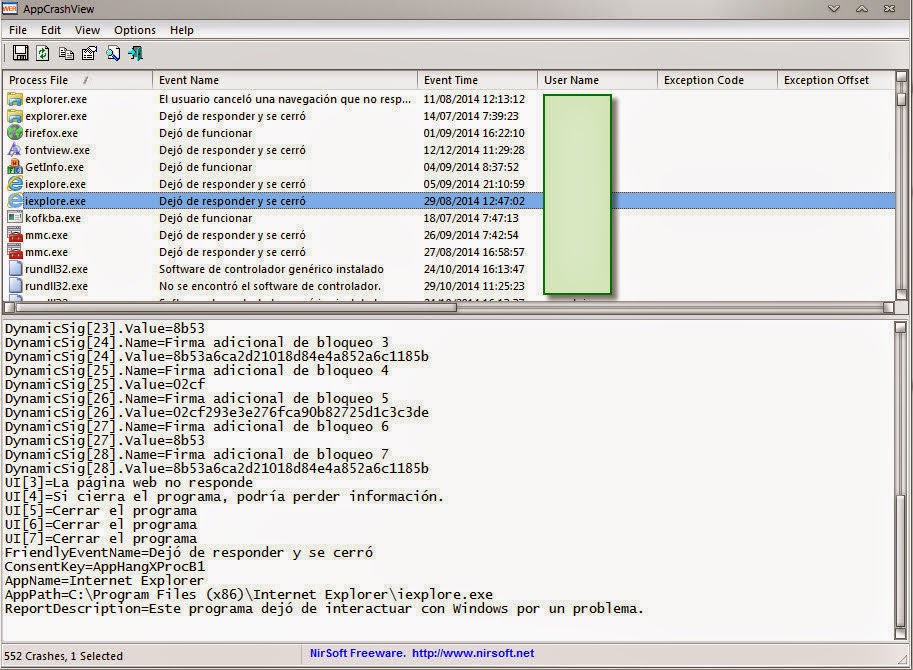Click 'No se encontró el software de controlador.' event
The width and height of the screenshot is (913, 670).
tap(270, 286)
